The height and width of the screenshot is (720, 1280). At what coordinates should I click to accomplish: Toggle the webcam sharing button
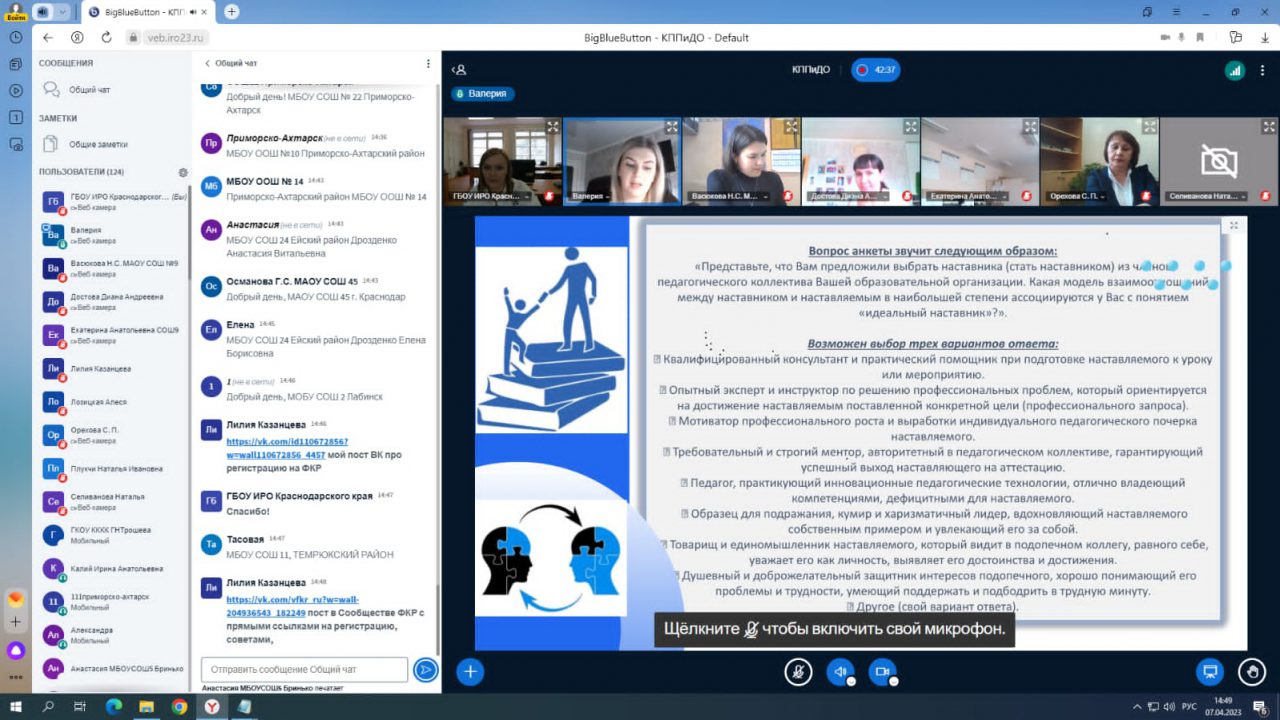click(x=881, y=672)
